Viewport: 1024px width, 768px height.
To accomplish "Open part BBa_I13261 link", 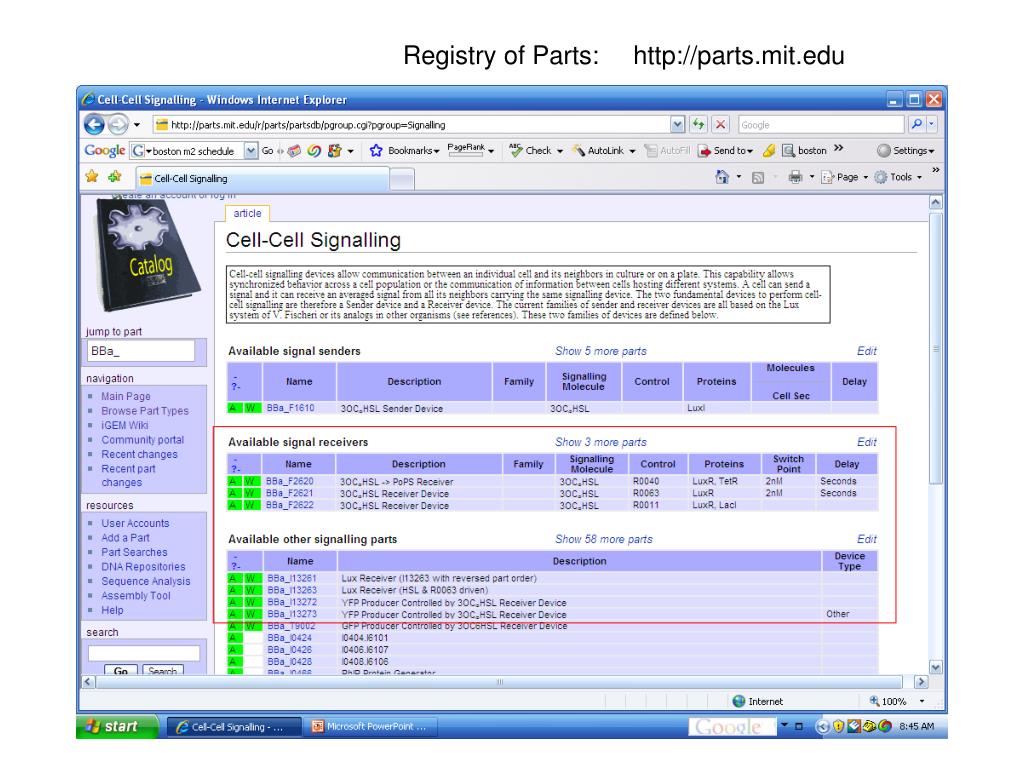I will [291, 579].
